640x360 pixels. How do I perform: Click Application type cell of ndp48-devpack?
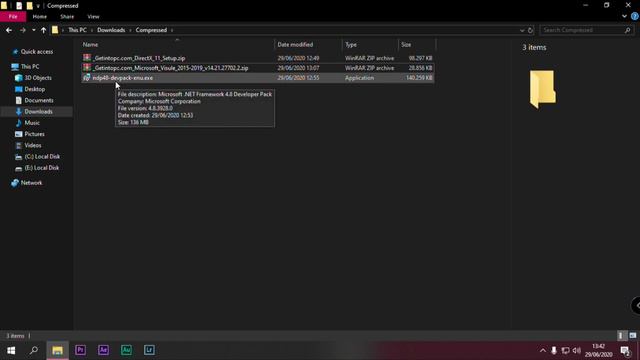pyautogui.click(x=359, y=78)
